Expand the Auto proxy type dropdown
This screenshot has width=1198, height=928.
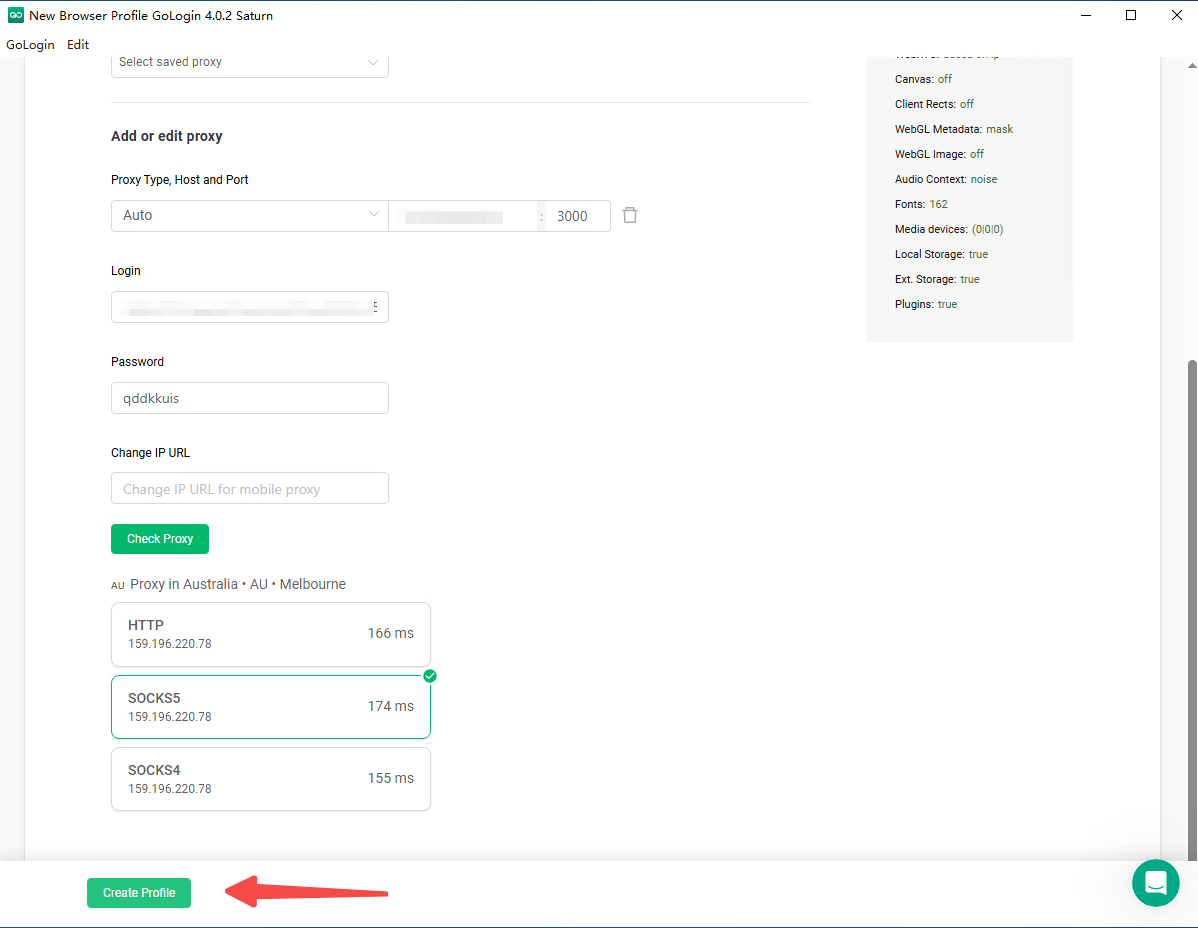(249, 216)
